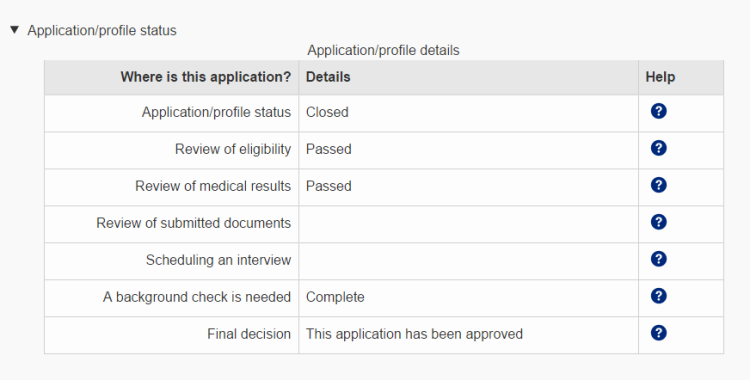The height and width of the screenshot is (380, 750).
Task: Click the Details column header
Action: [328, 77]
